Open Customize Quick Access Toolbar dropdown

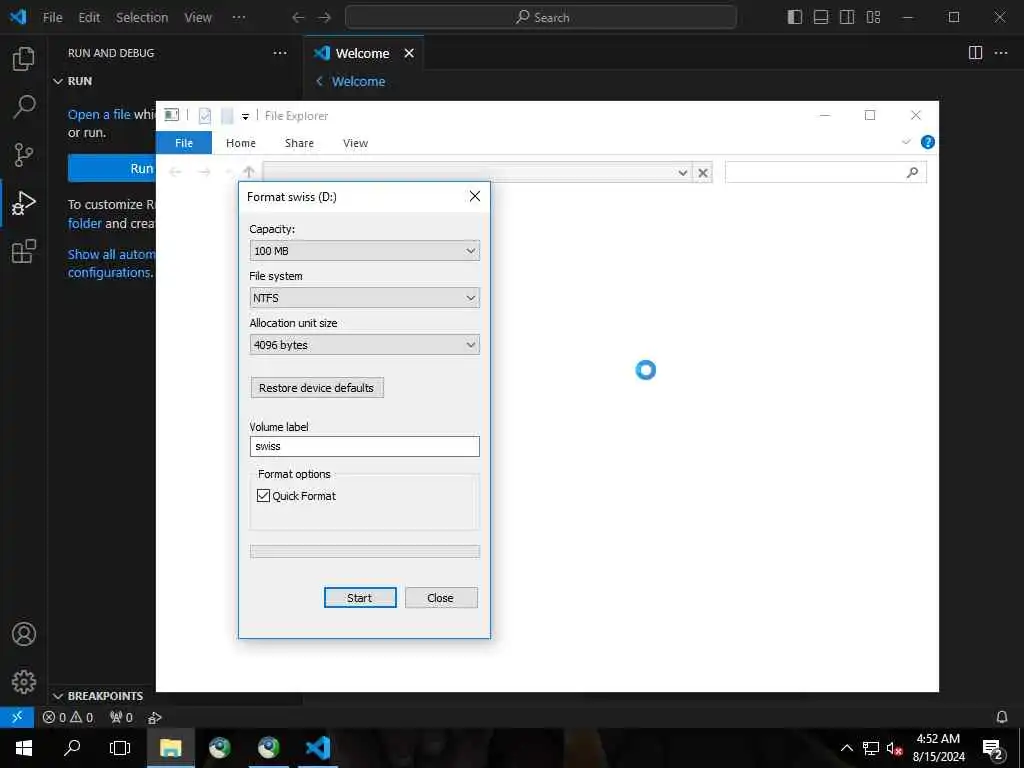(245, 117)
